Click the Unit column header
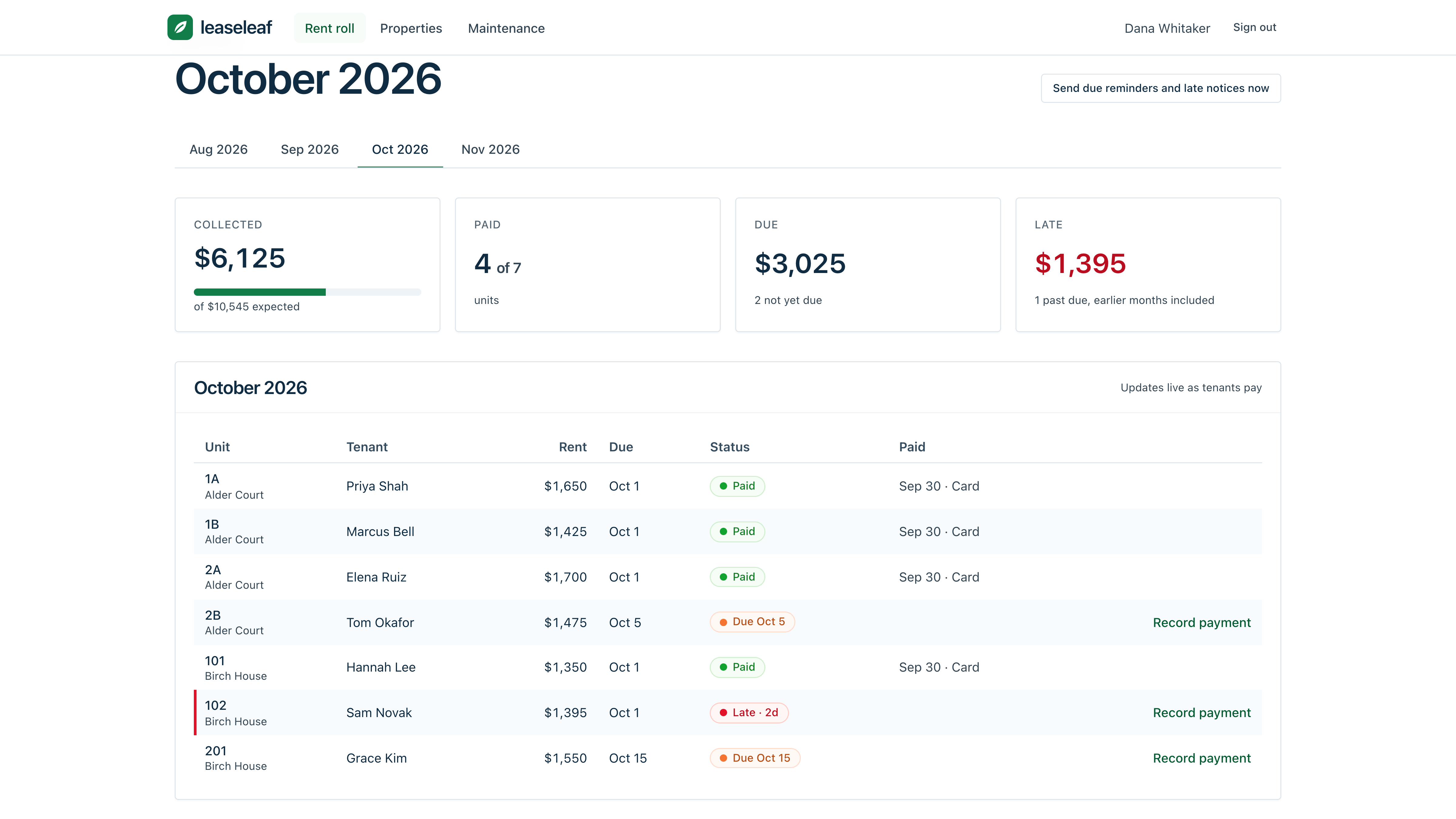This screenshot has height=819, width=1456. tap(217, 447)
